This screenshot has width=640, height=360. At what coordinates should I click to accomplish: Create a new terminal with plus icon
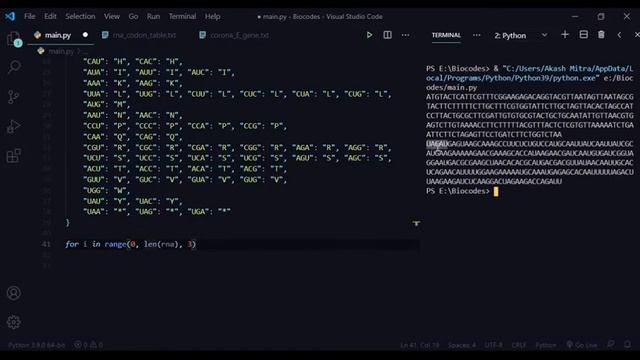tap(565, 35)
